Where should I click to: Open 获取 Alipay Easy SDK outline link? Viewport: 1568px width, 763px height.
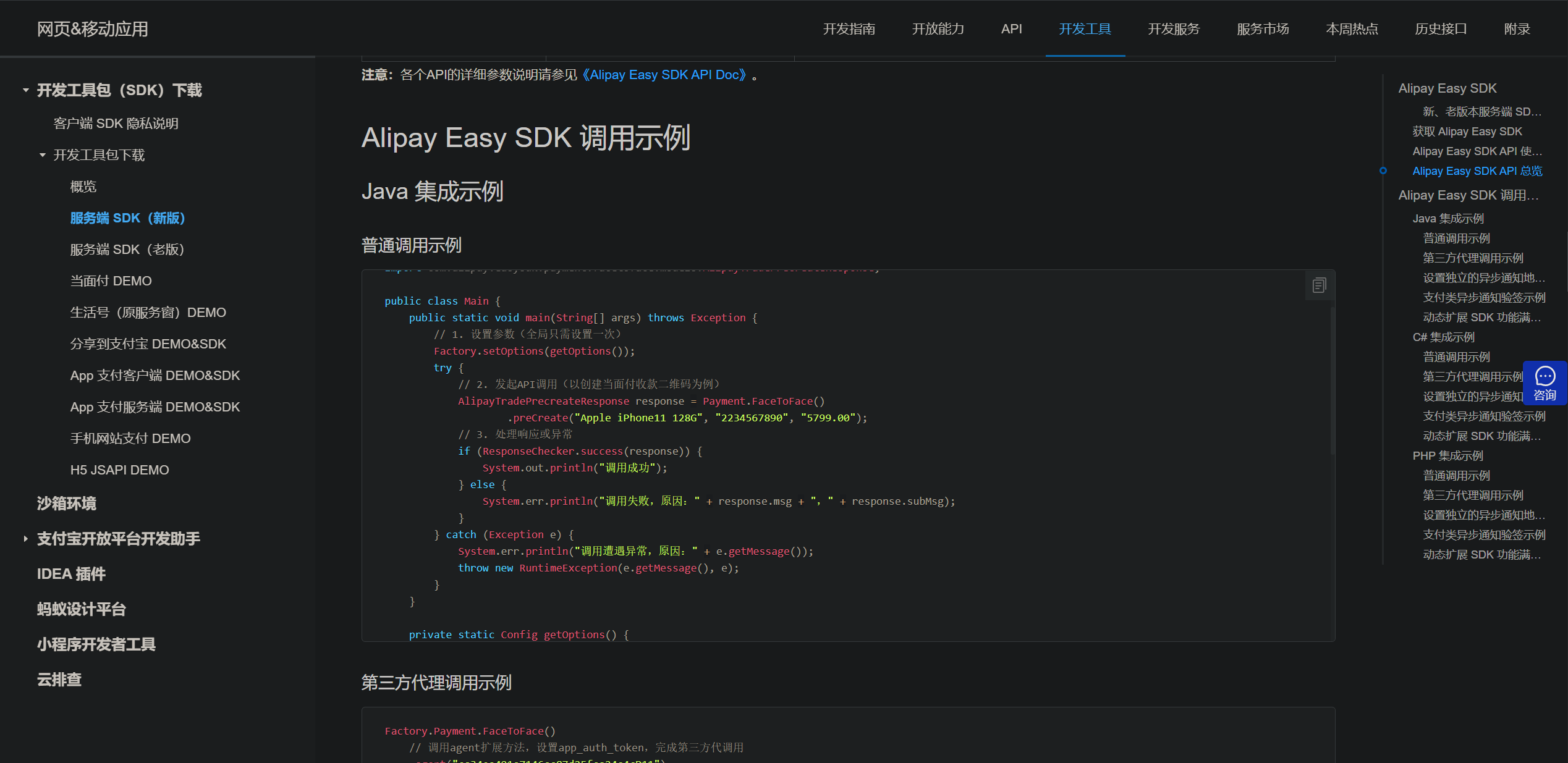click(1467, 132)
